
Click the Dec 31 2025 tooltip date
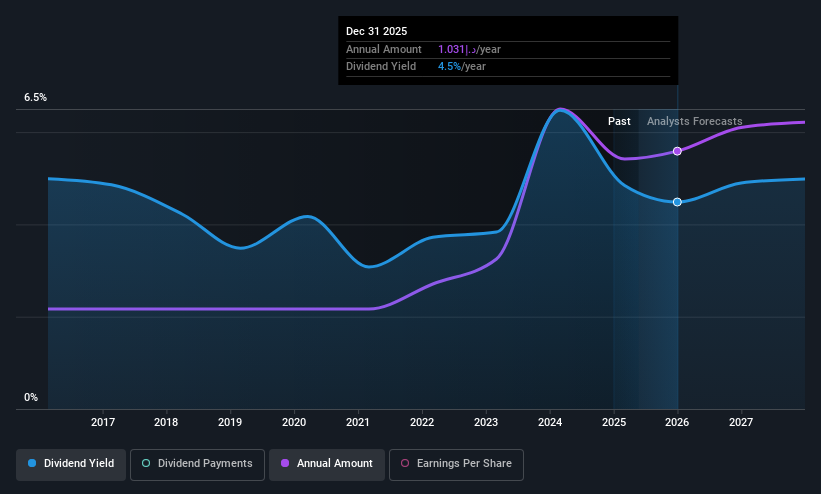point(376,31)
